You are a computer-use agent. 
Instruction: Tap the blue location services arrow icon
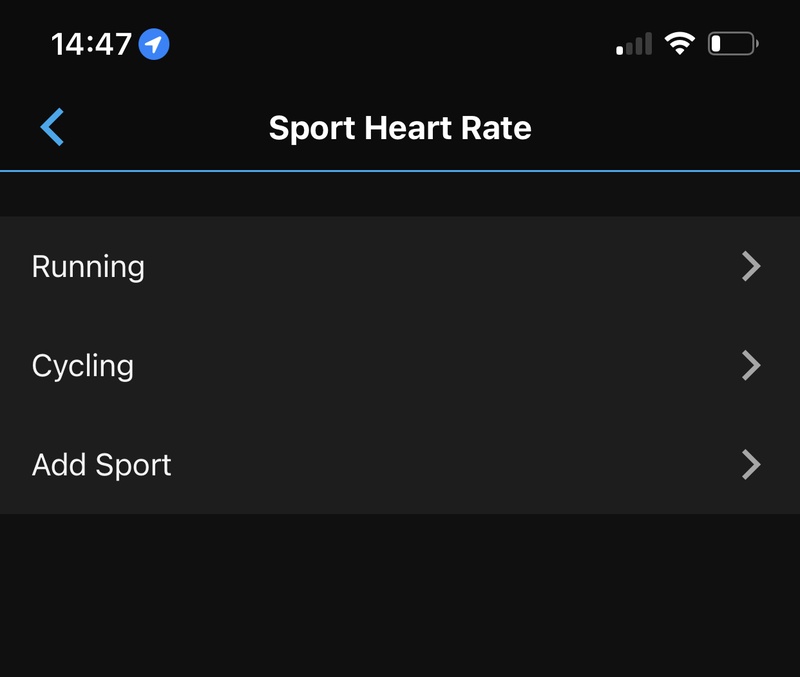154,44
